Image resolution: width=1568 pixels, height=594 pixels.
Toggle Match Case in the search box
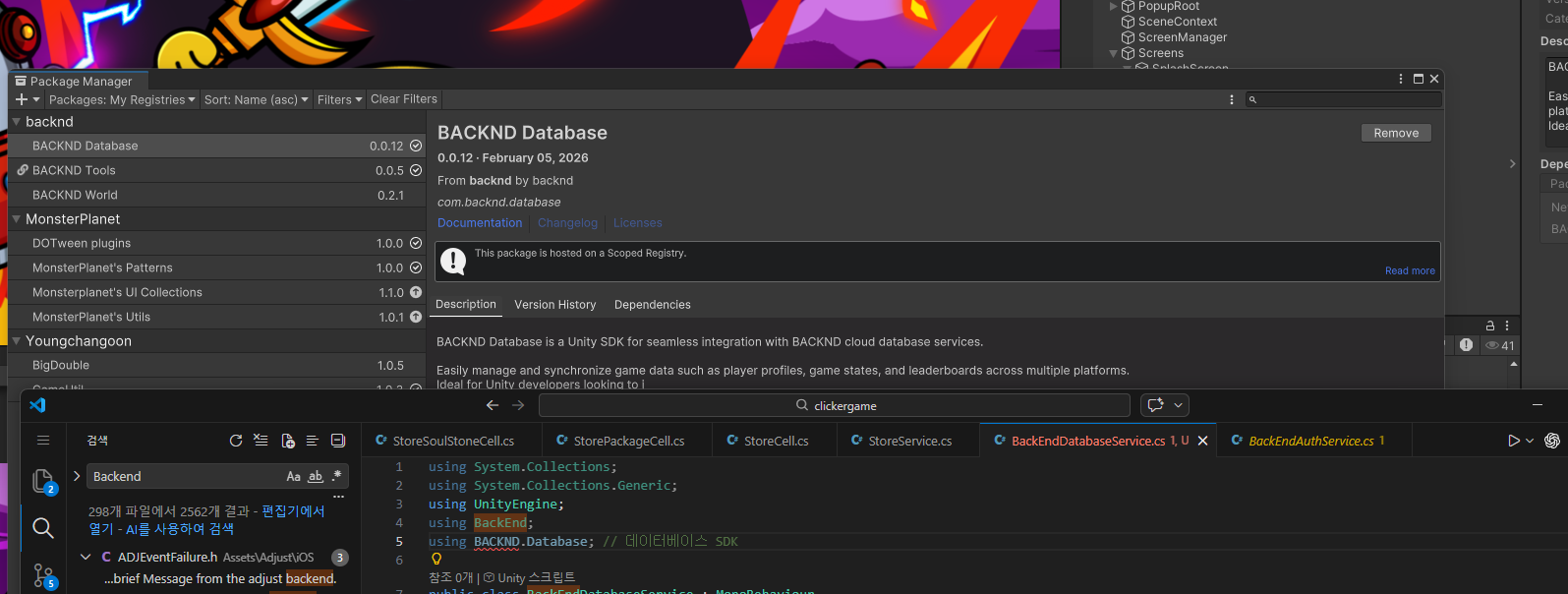coord(293,476)
